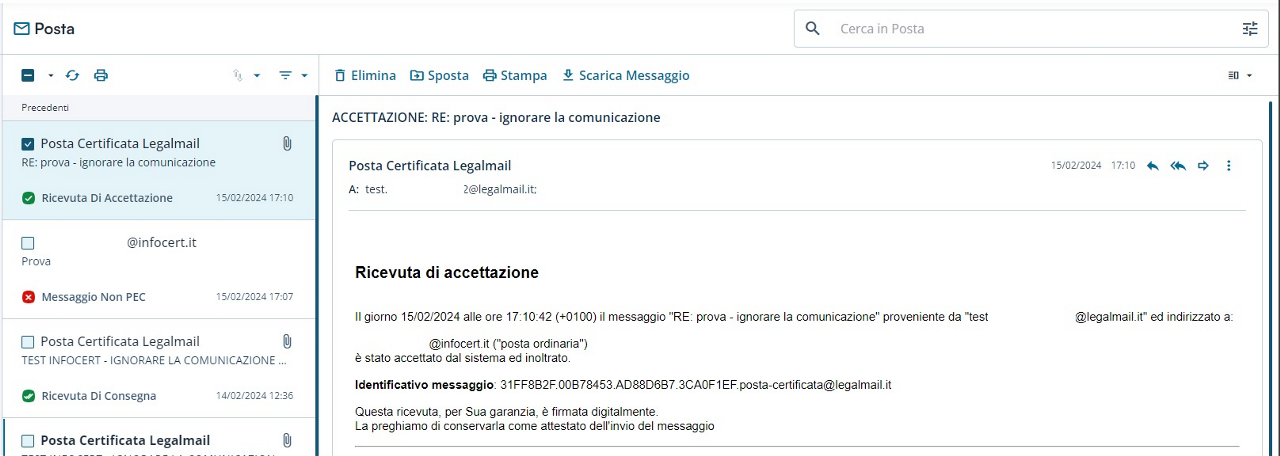This screenshot has height=456, width=1280.
Task: Tick the Ricevuta Di Consegna message checkbox
Action: (x=28, y=342)
